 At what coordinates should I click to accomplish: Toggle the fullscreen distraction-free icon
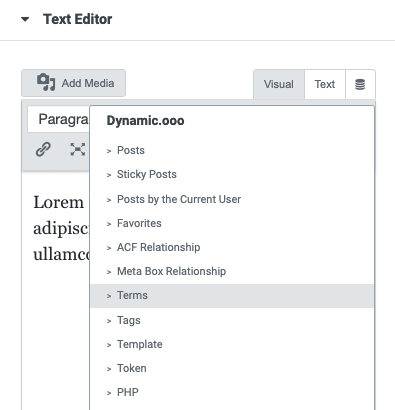pos(78,149)
